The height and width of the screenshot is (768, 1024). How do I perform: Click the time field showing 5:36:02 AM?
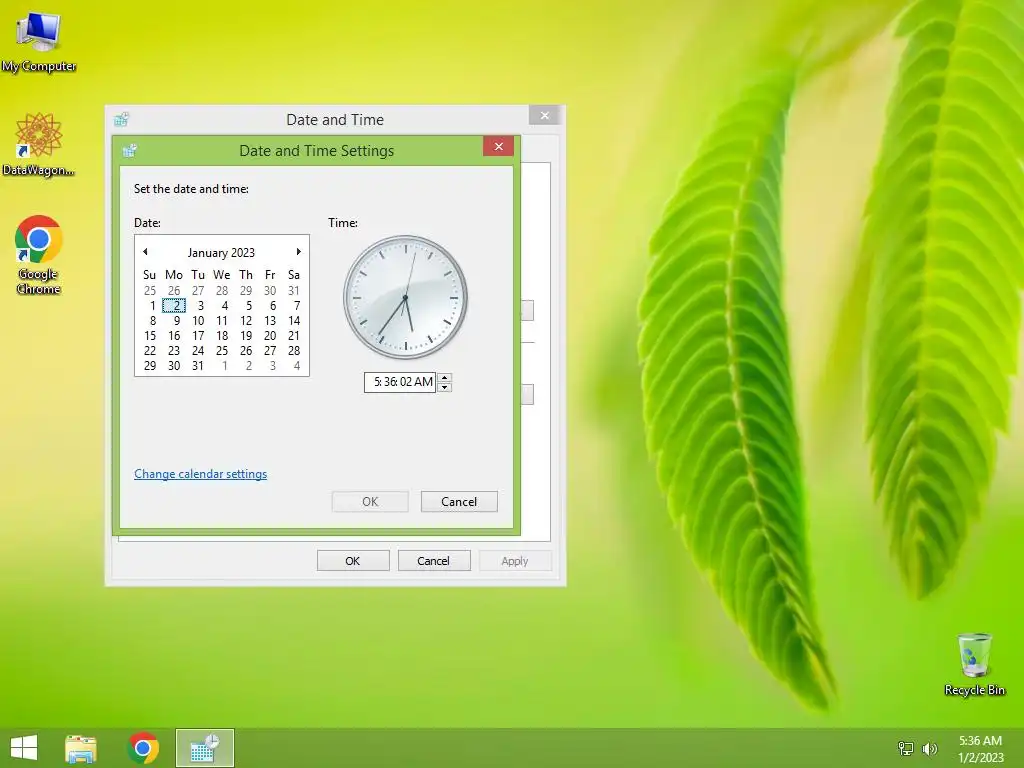click(x=400, y=382)
